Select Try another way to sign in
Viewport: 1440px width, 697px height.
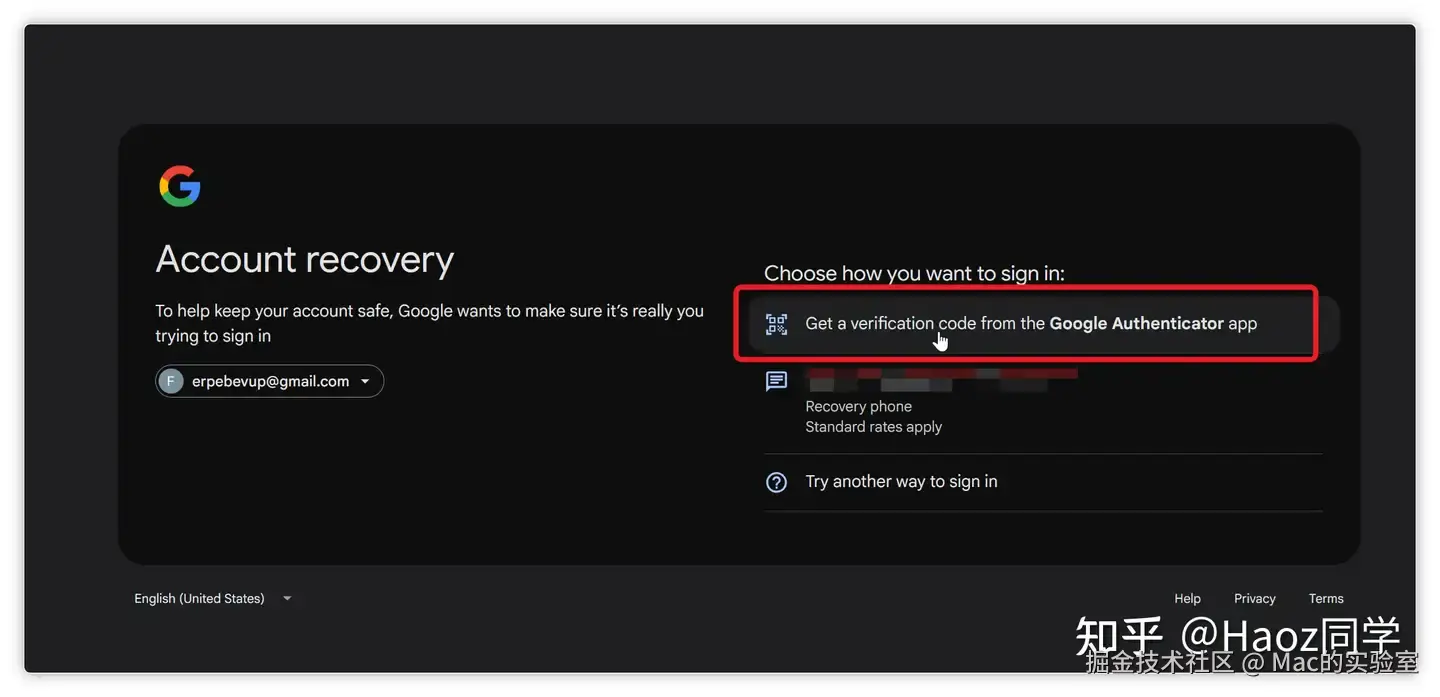click(x=1043, y=482)
